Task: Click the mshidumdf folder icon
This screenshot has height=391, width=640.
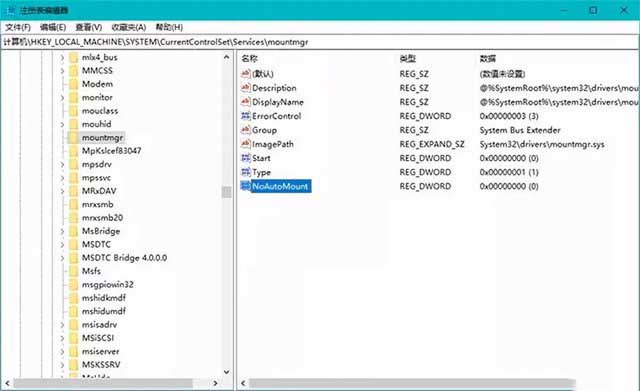Action: [73, 311]
